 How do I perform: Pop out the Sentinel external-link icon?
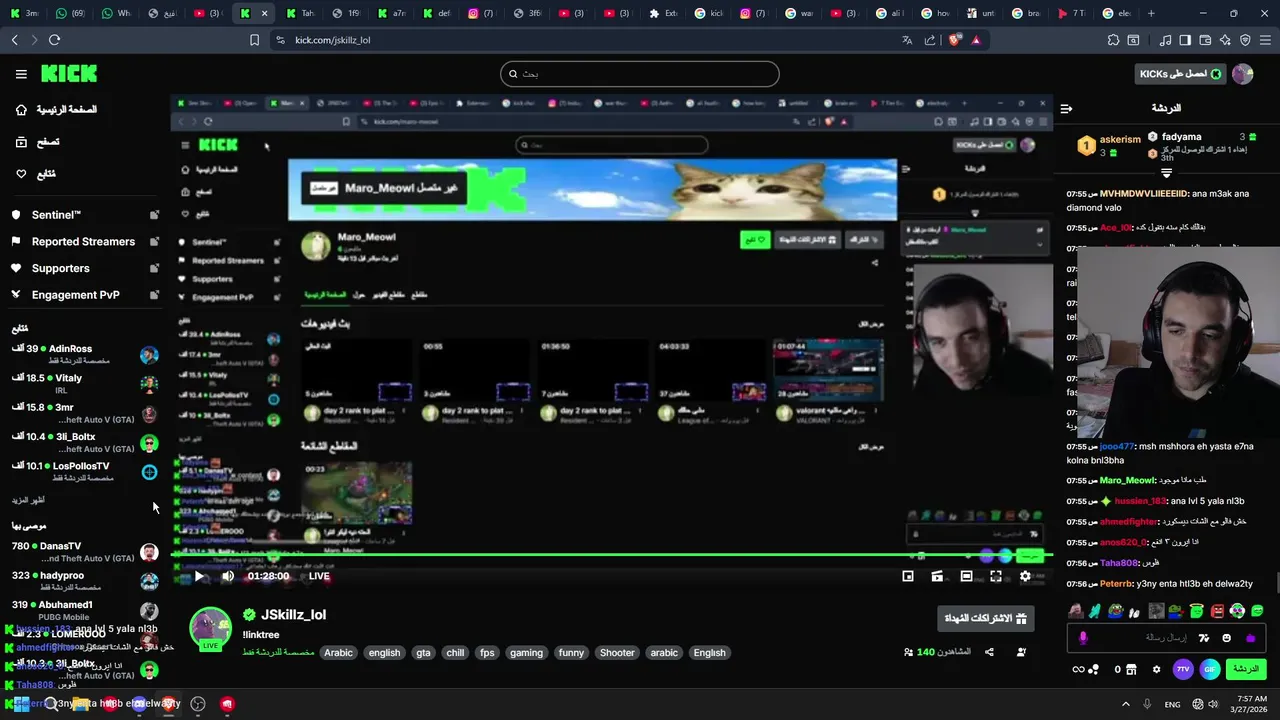[x=154, y=215]
